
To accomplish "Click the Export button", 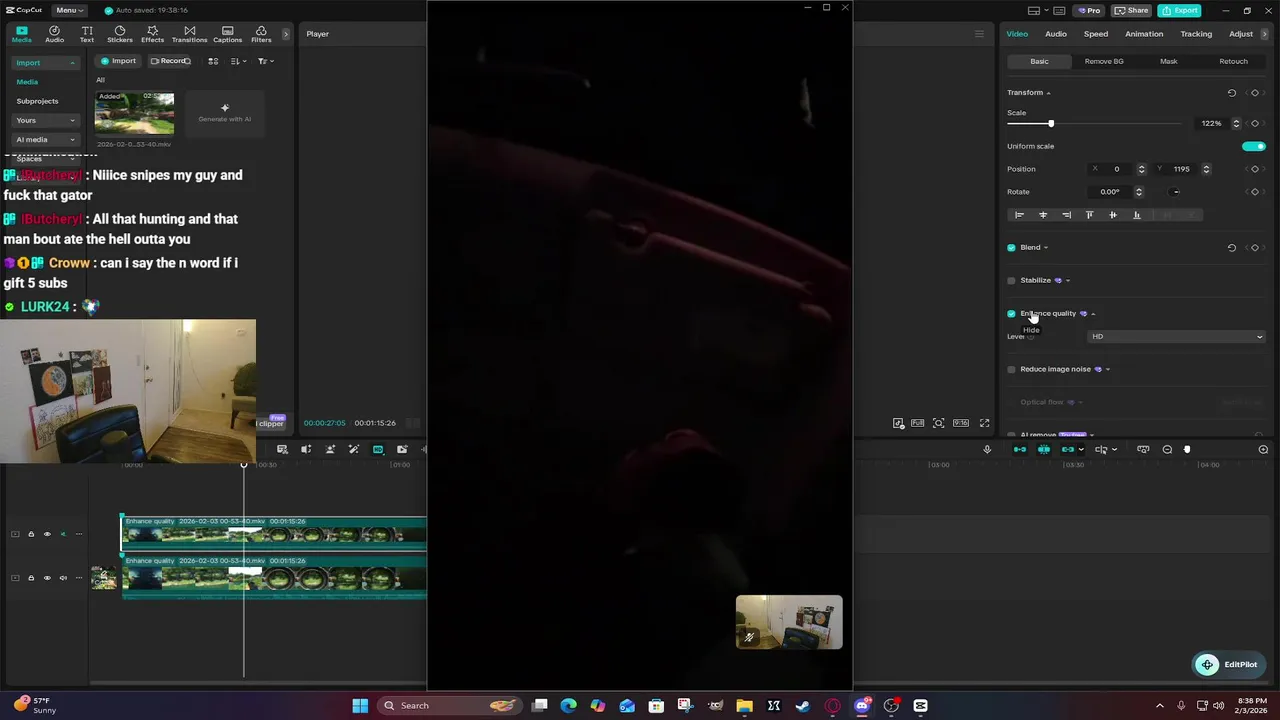I will pyautogui.click(x=1180, y=10).
